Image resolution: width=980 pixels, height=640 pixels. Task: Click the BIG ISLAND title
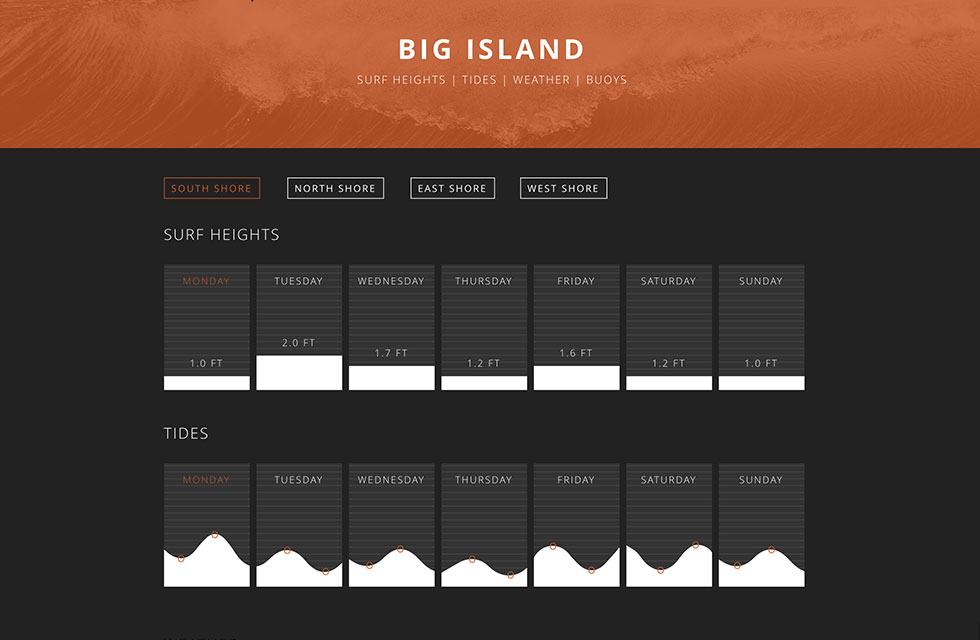[x=490, y=48]
